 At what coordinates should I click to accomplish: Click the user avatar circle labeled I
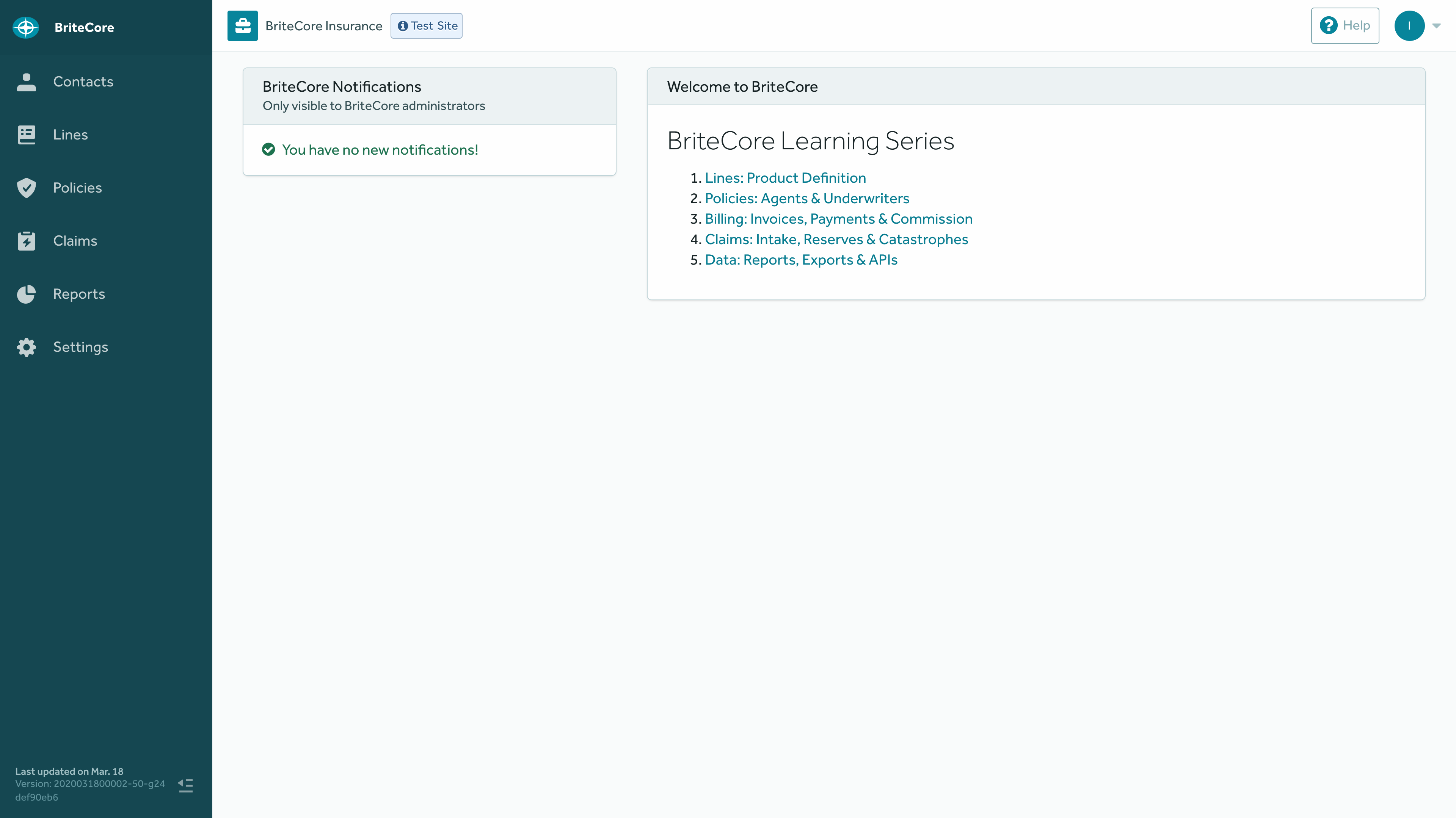coord(1409,26)
